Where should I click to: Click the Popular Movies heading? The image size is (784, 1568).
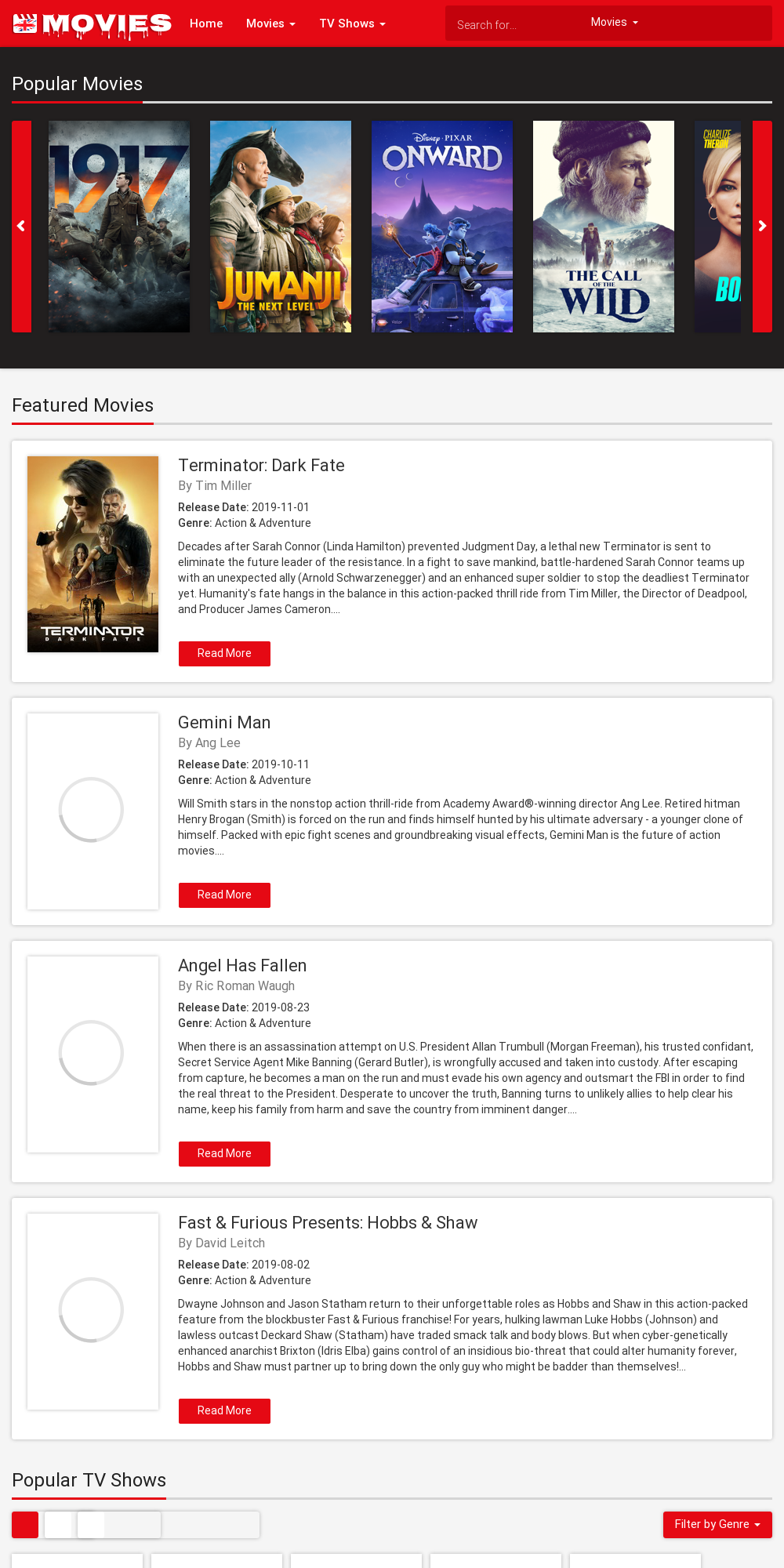pyautogui.click(x=78, y=84)
